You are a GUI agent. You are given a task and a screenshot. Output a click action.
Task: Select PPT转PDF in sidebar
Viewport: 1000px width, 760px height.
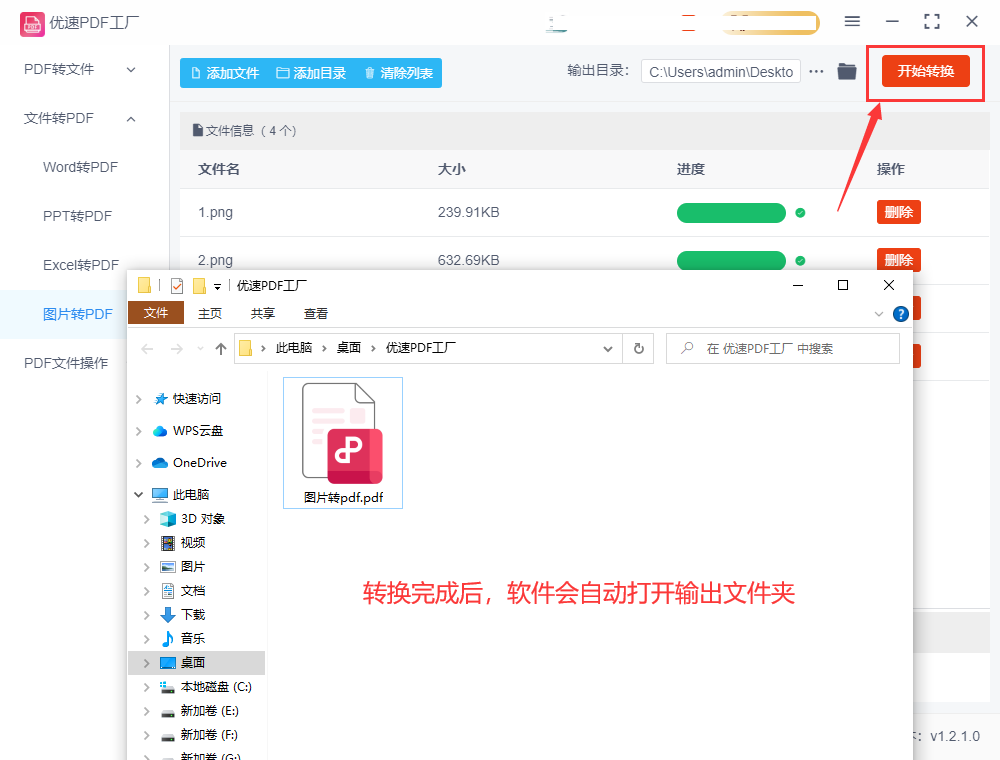pyautogui.click(x=77, y=216)
